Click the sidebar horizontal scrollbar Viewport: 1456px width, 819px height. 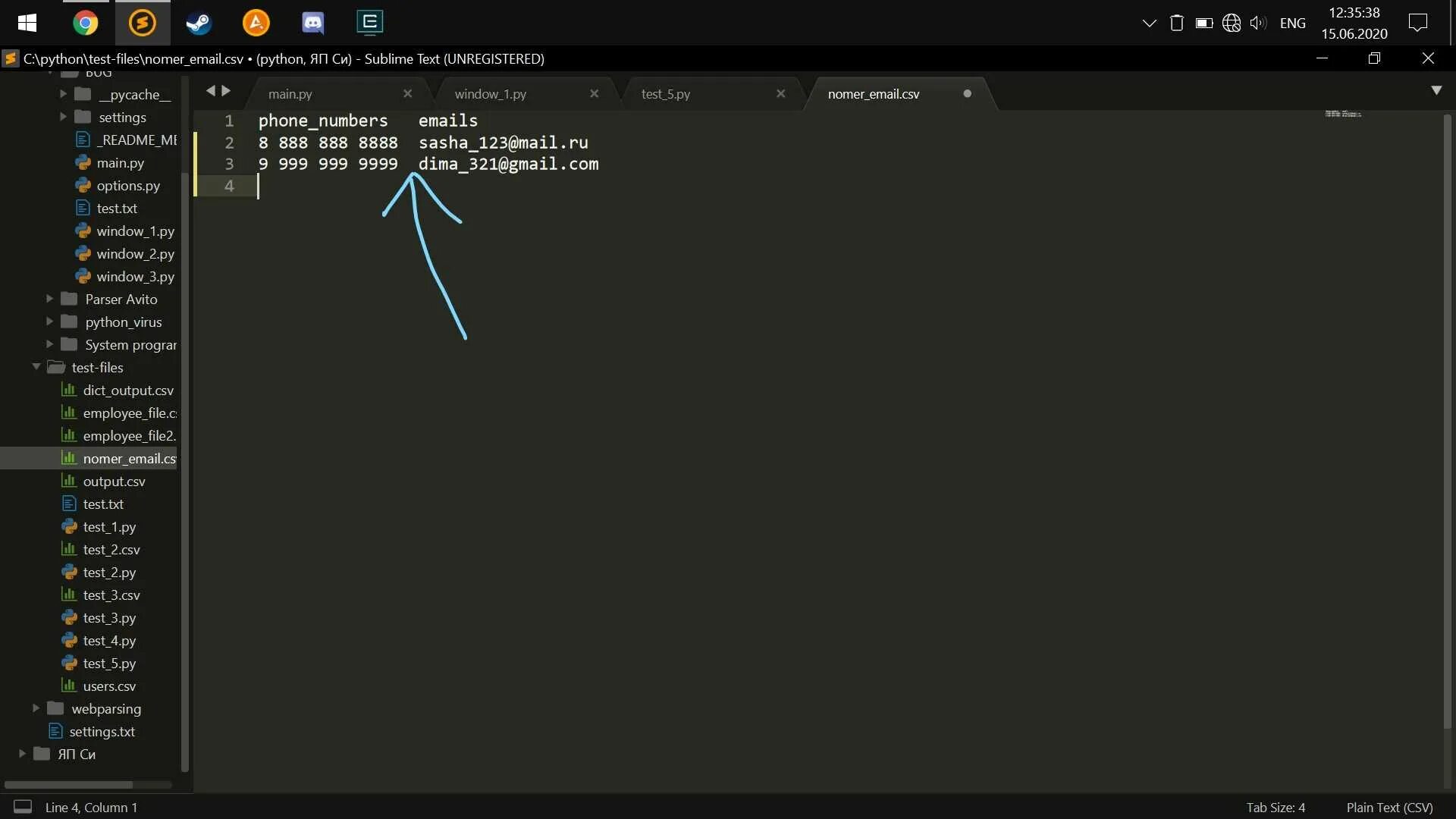(68, 784)
